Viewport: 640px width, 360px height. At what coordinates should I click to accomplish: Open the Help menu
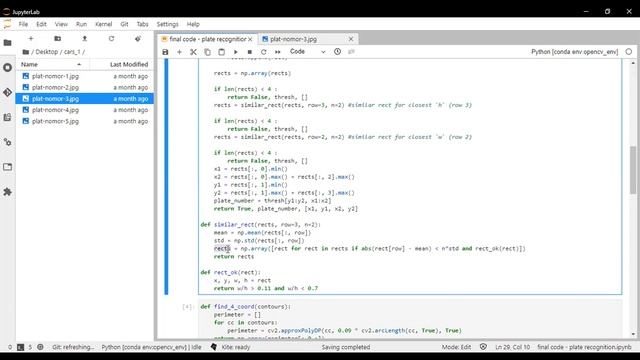tap(193, 24)
